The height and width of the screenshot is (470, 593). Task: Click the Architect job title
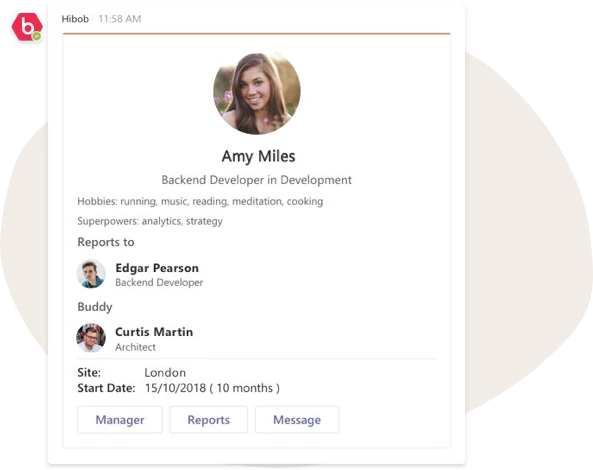[x=135, y=347]
